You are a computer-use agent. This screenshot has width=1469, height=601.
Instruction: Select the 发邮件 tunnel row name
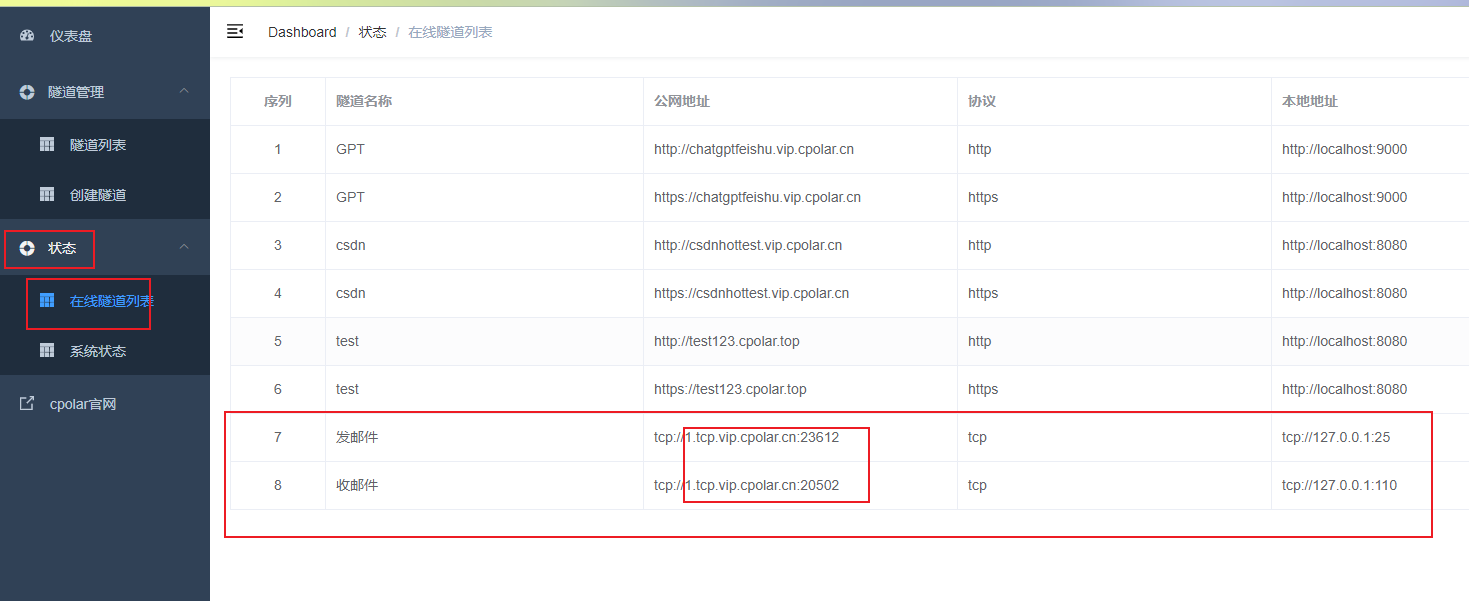[x=357, y=437]
